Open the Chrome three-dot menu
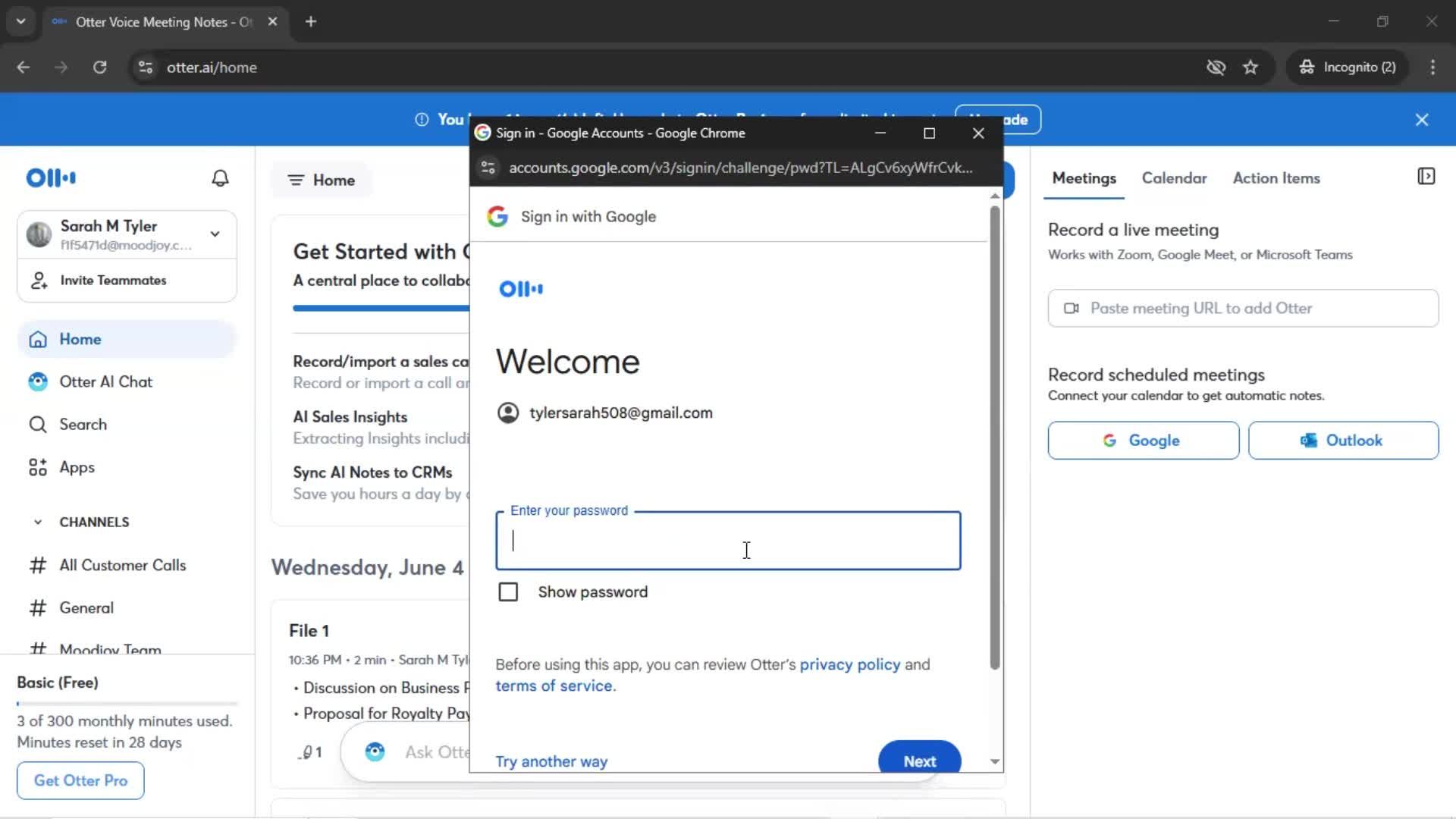This screenshot has height=819, width=1456. click(1432, 67)
